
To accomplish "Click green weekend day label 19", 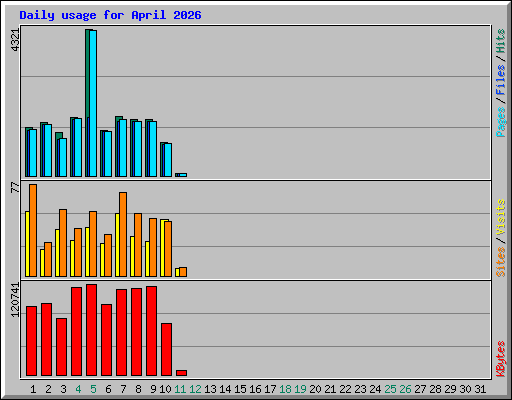I will pos(300,389).
